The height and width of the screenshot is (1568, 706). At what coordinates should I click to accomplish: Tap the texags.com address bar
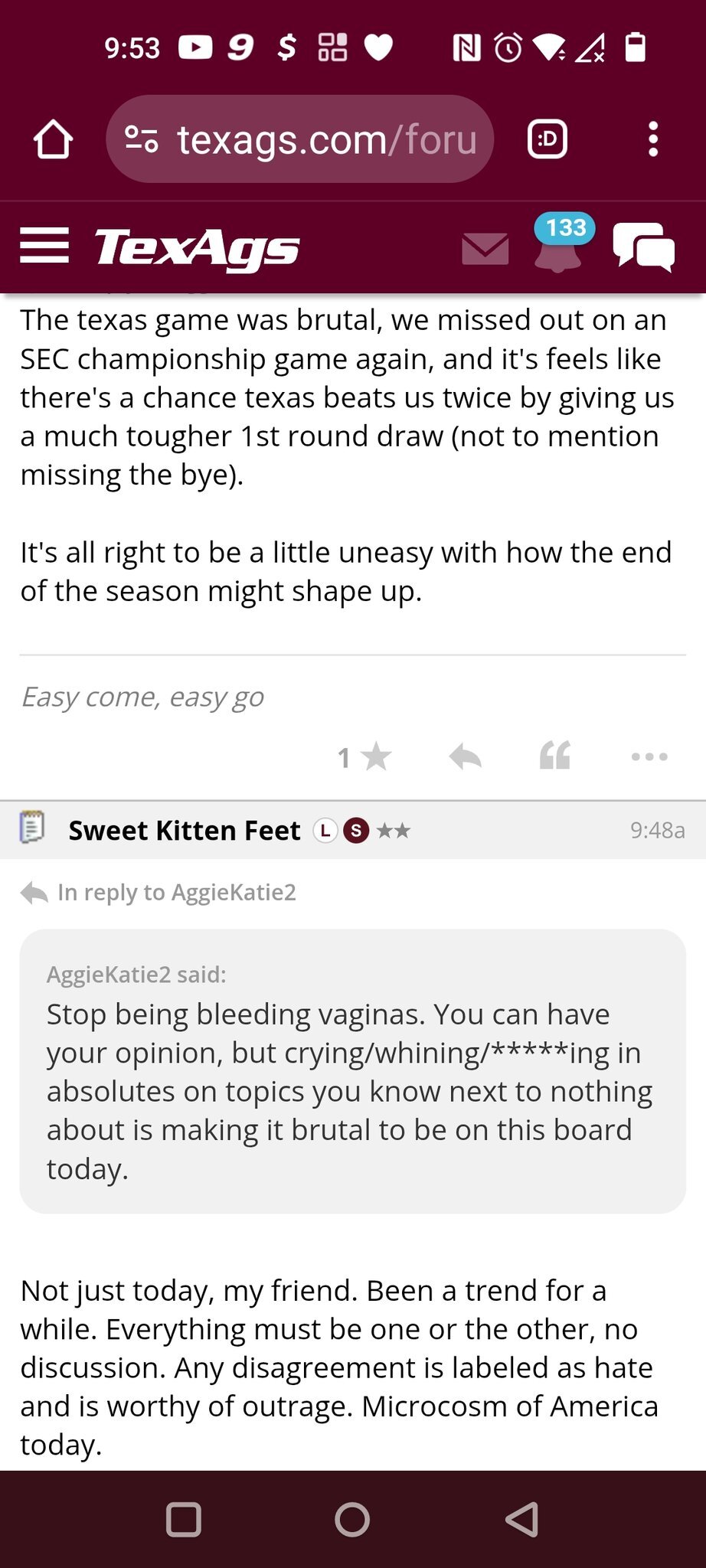[x=326, y=139]
